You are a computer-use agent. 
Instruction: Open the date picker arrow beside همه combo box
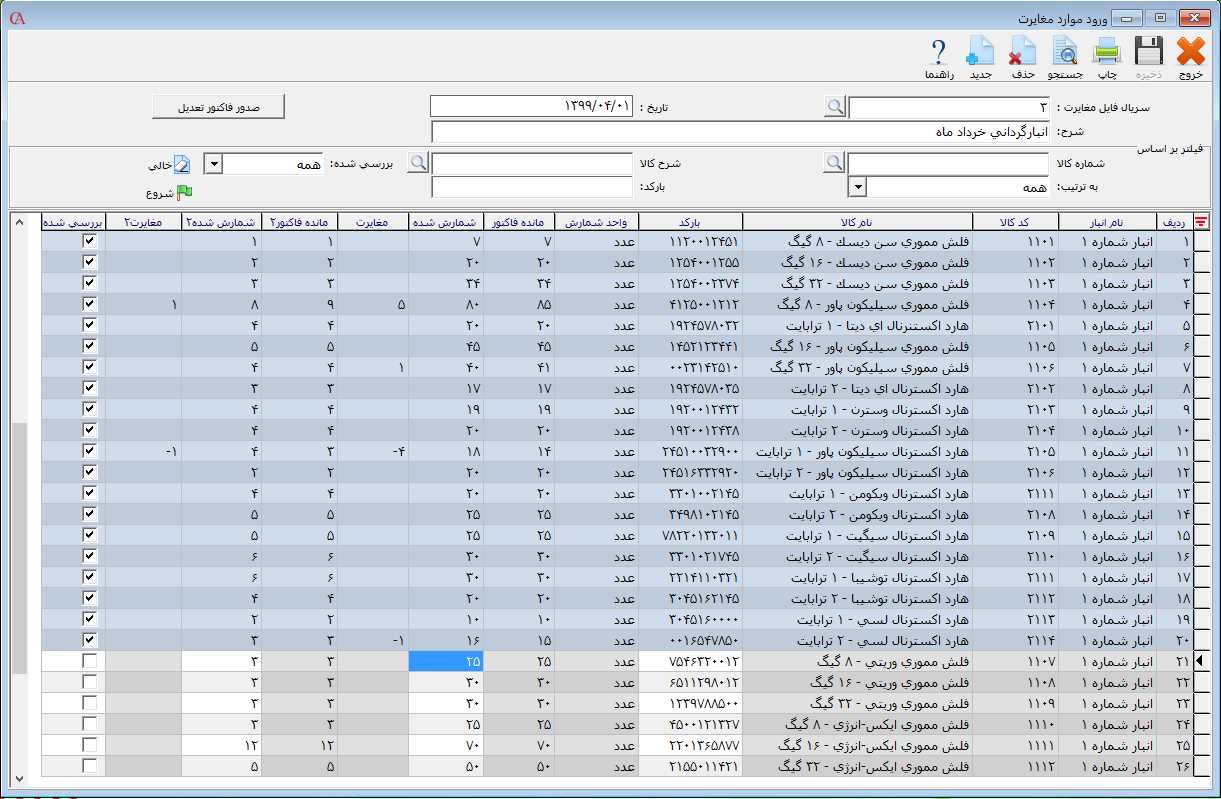pos(213,163)
